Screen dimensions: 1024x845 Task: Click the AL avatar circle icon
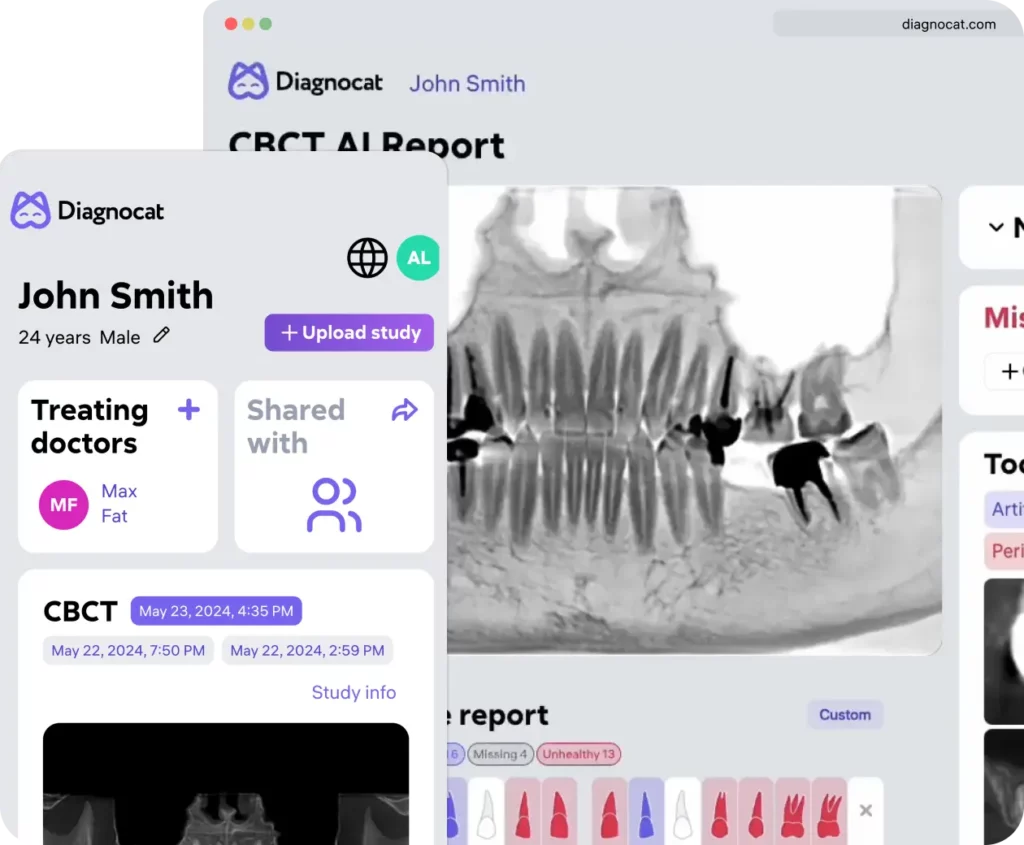[418, 258]
